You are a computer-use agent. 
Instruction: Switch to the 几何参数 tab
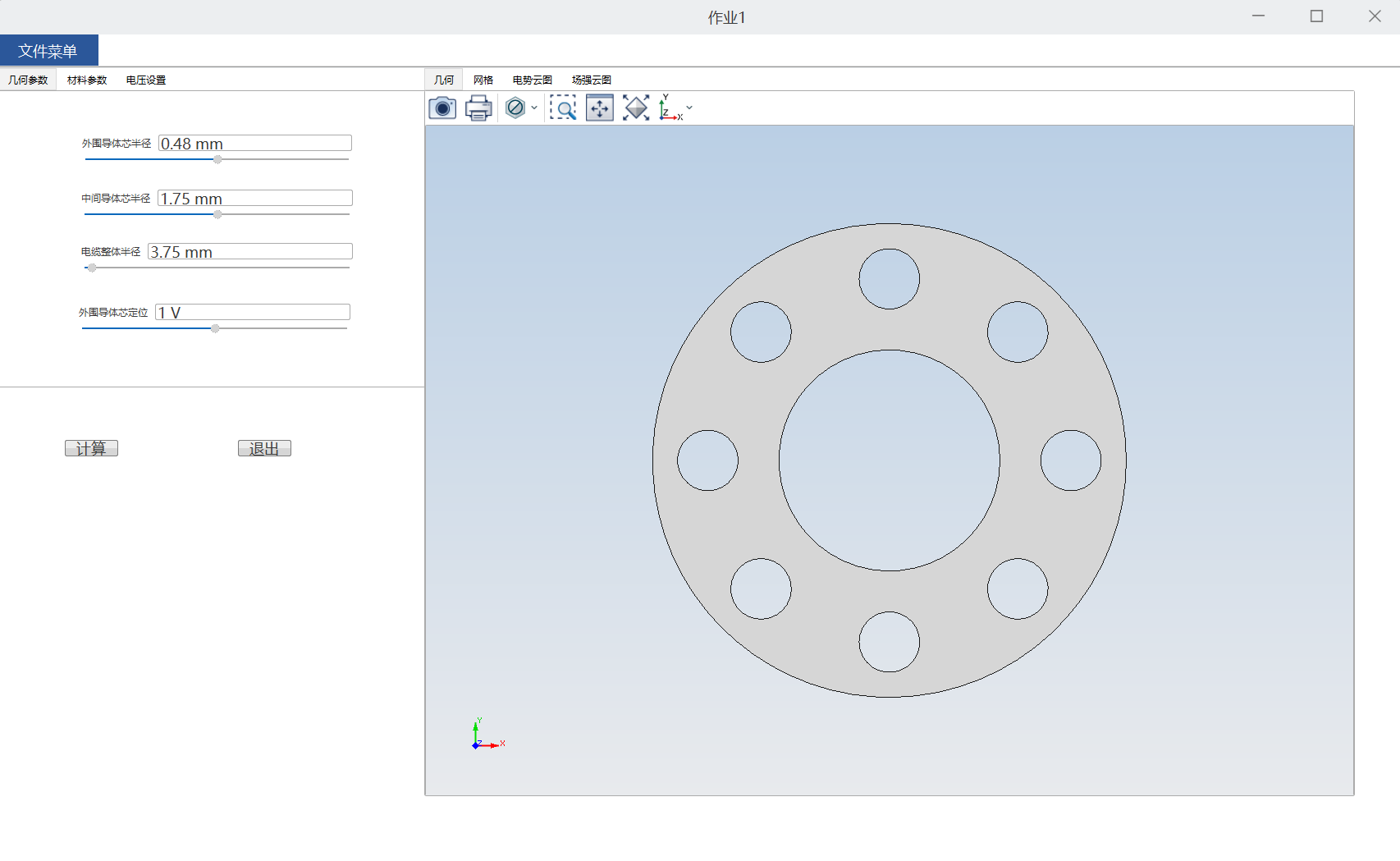(28, 80)
